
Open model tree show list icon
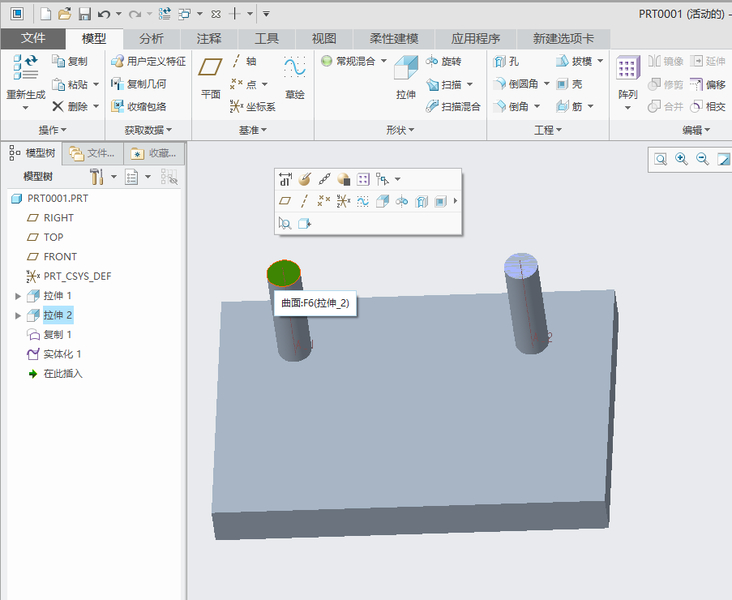click(x=132, y=176)
